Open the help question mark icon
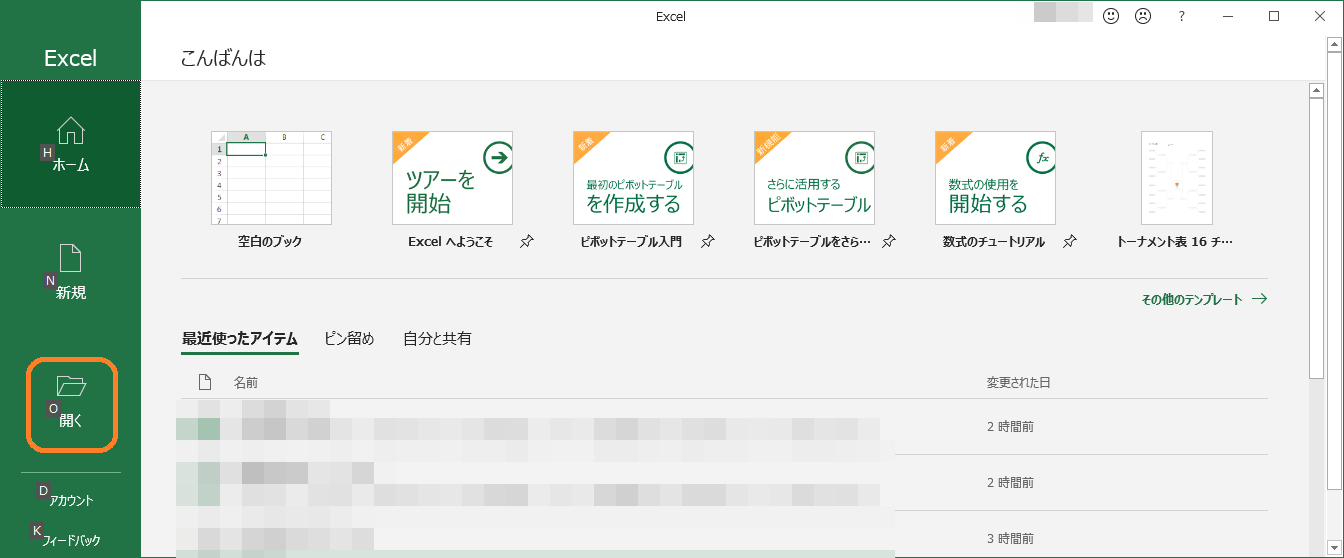This screenshot has height=558, width=1344. 1181,16
